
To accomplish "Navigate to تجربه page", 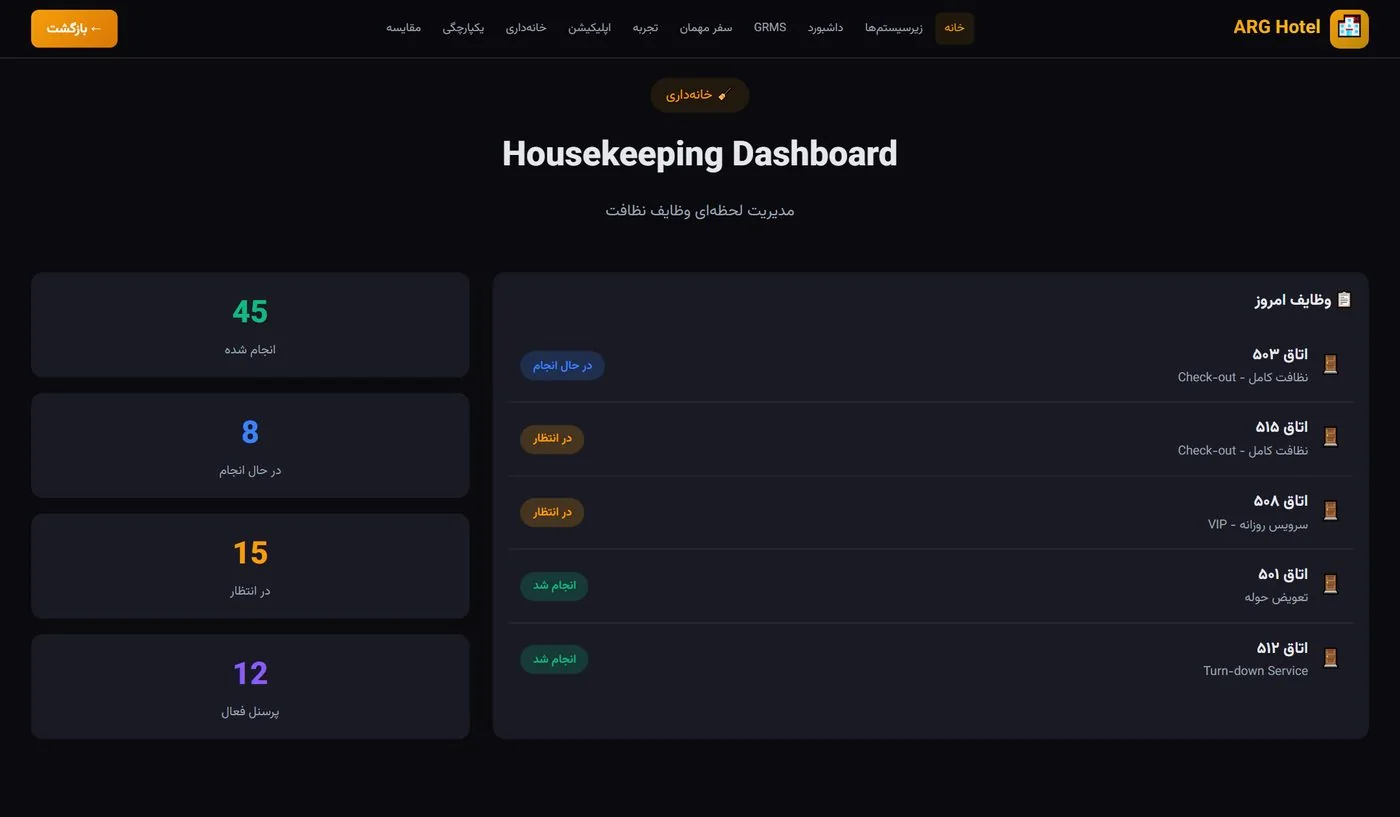I will [645, 28].
